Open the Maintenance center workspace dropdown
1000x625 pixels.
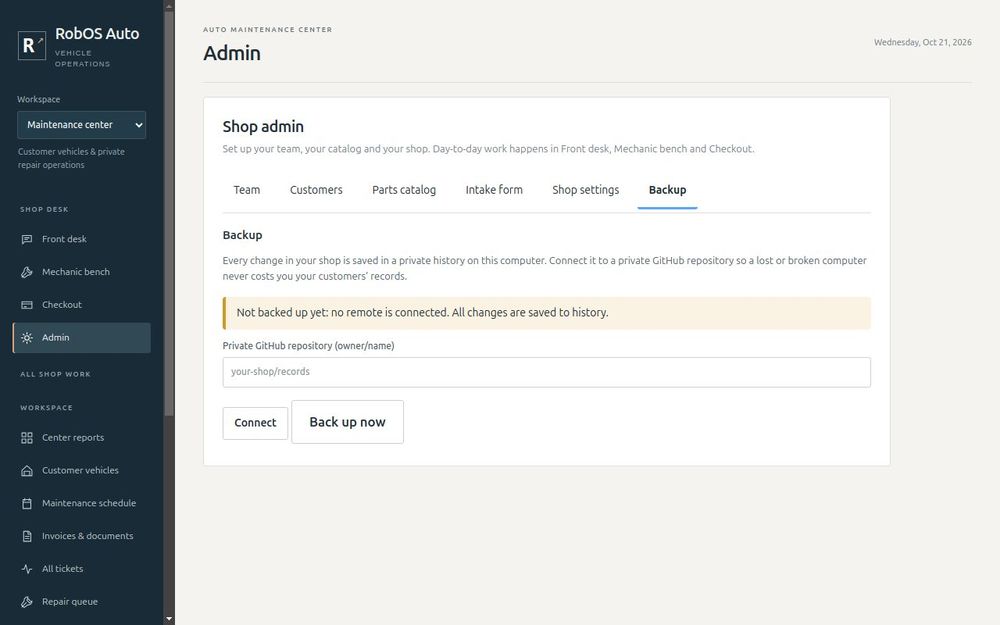[82, 125]
